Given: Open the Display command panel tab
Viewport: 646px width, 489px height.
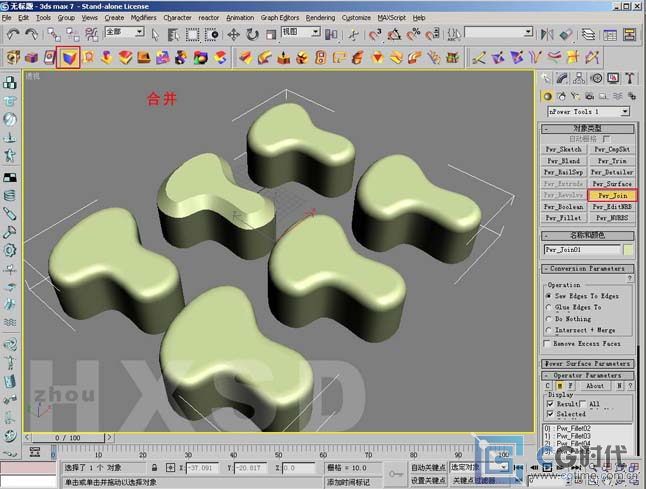Looking at the screenshot, I should [x=613, y=78].
